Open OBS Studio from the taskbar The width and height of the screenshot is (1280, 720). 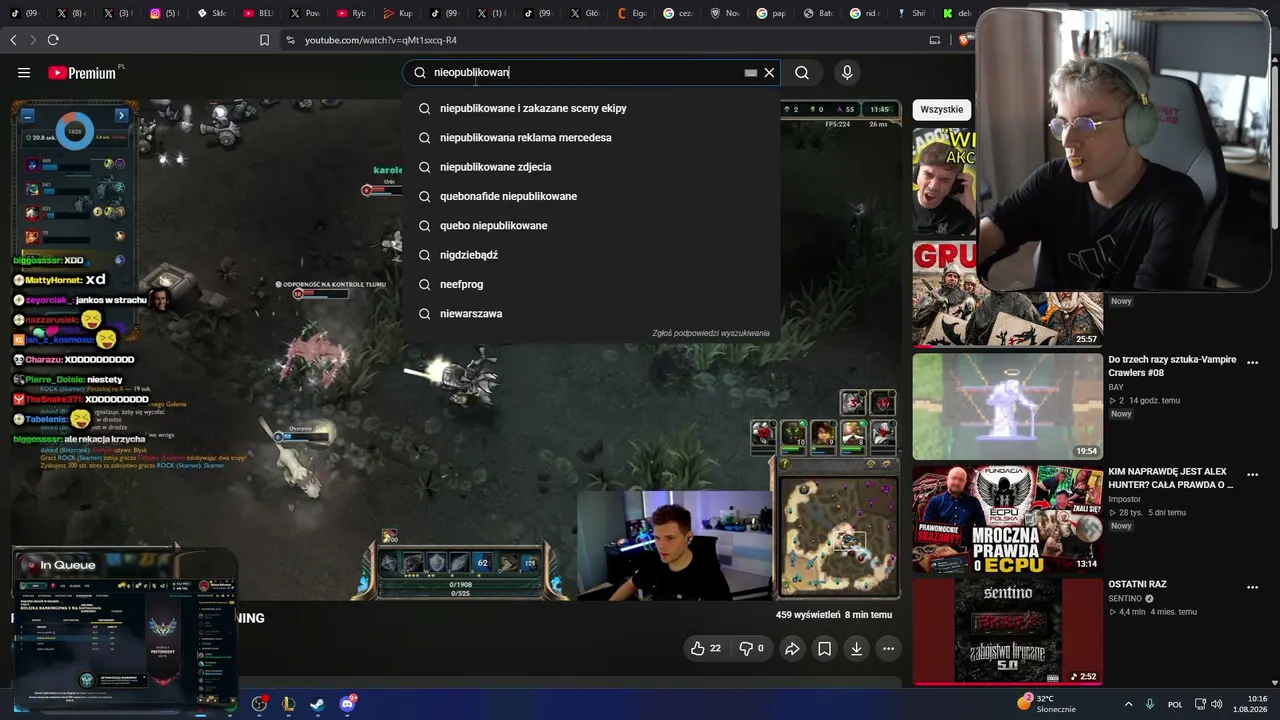(259, 704)
